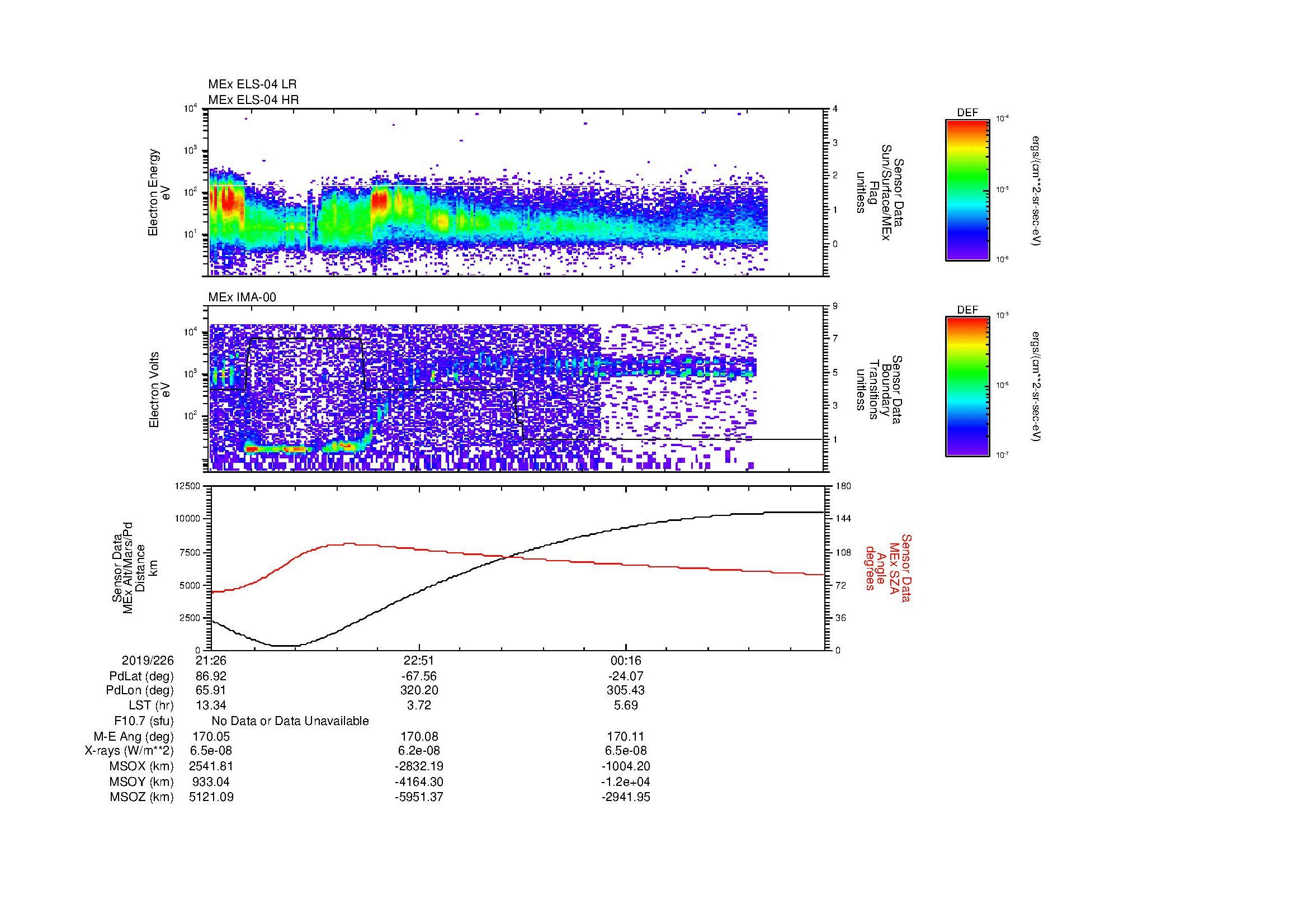
Task: Click the M-E Ang value 170.11
Action: 626,737
